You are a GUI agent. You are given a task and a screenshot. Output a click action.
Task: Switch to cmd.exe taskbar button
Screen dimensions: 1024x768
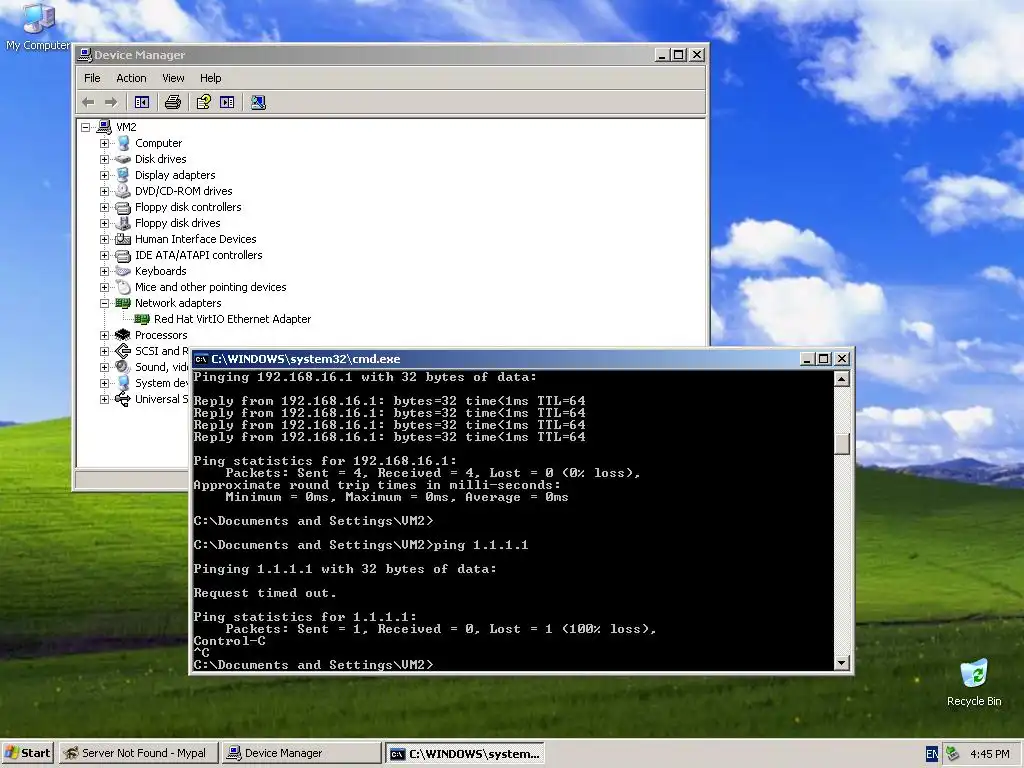pos(465,754)
